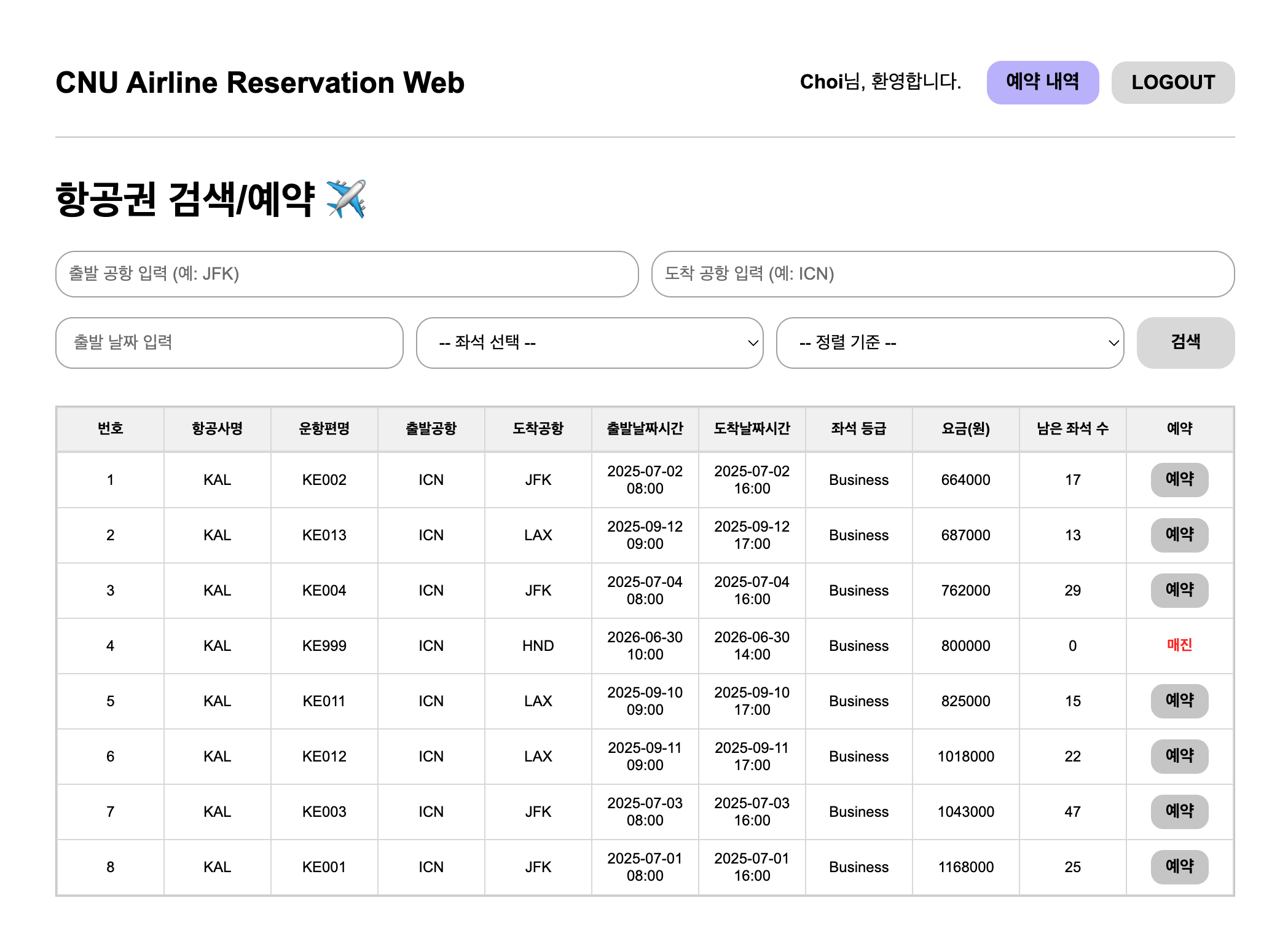Click the 운항편명 column header

point(324,428)
